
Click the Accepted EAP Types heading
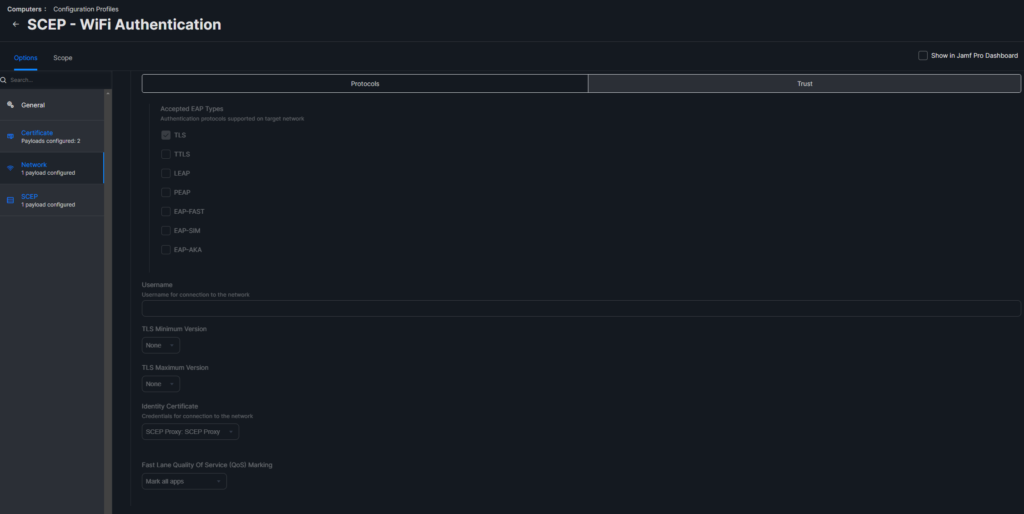192,109
